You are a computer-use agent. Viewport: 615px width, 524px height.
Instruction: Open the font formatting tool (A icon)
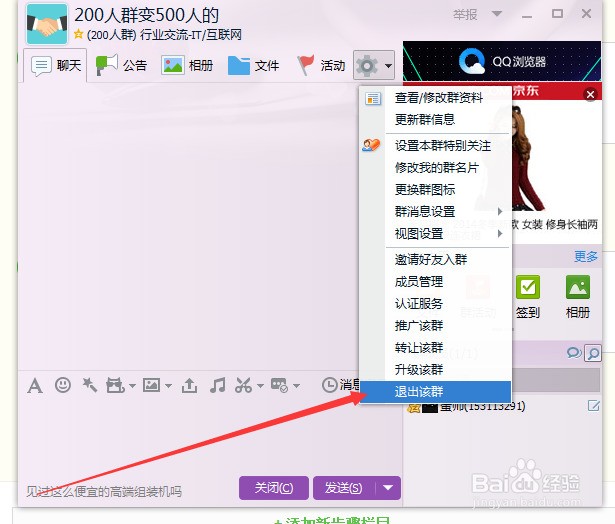pos(35,386)
